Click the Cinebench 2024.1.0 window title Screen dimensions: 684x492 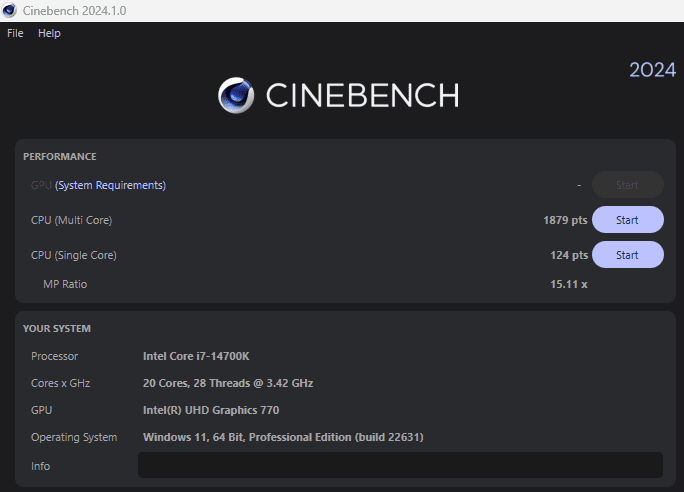[x=75, y=10]
